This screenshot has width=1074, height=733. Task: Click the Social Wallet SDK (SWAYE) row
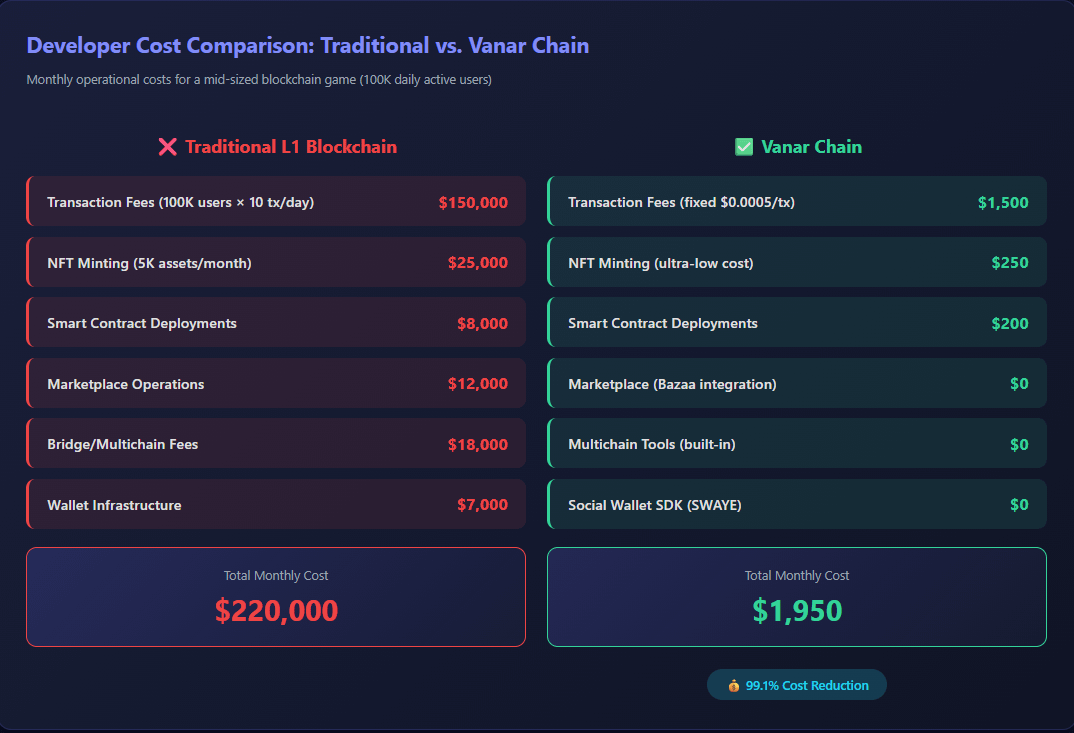pos(797,504)
